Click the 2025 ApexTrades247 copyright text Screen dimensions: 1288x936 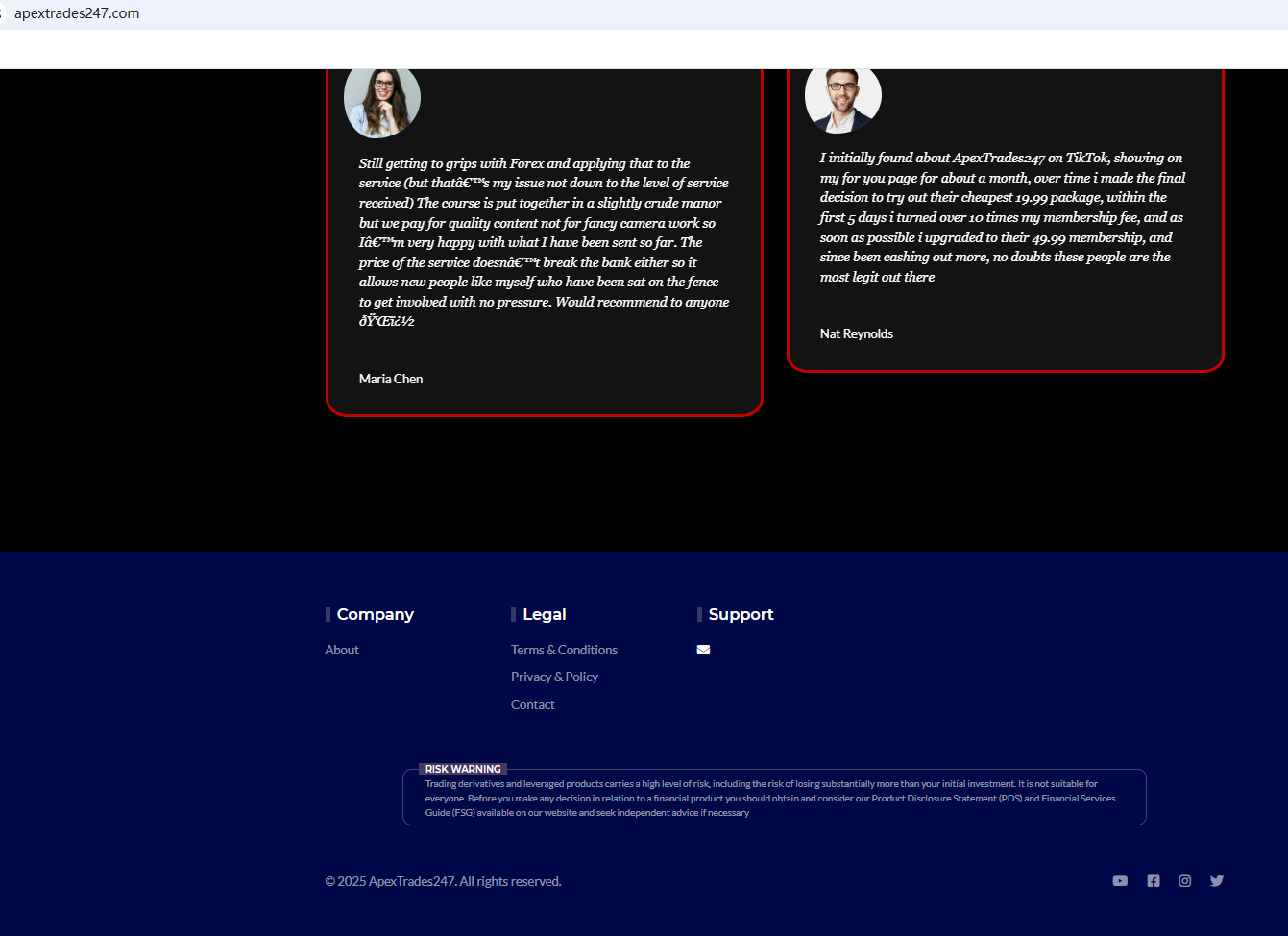click(x=443, y=881)
